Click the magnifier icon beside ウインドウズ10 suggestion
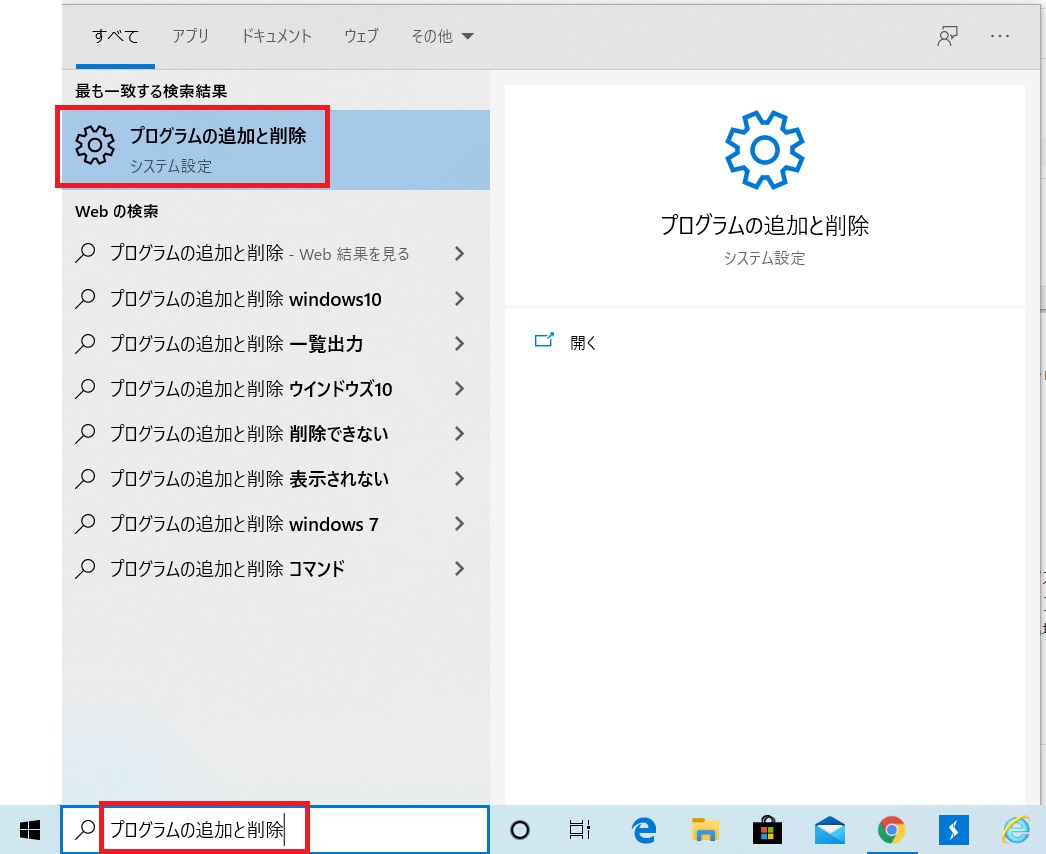1046x854 pixels. pos(85,388)
